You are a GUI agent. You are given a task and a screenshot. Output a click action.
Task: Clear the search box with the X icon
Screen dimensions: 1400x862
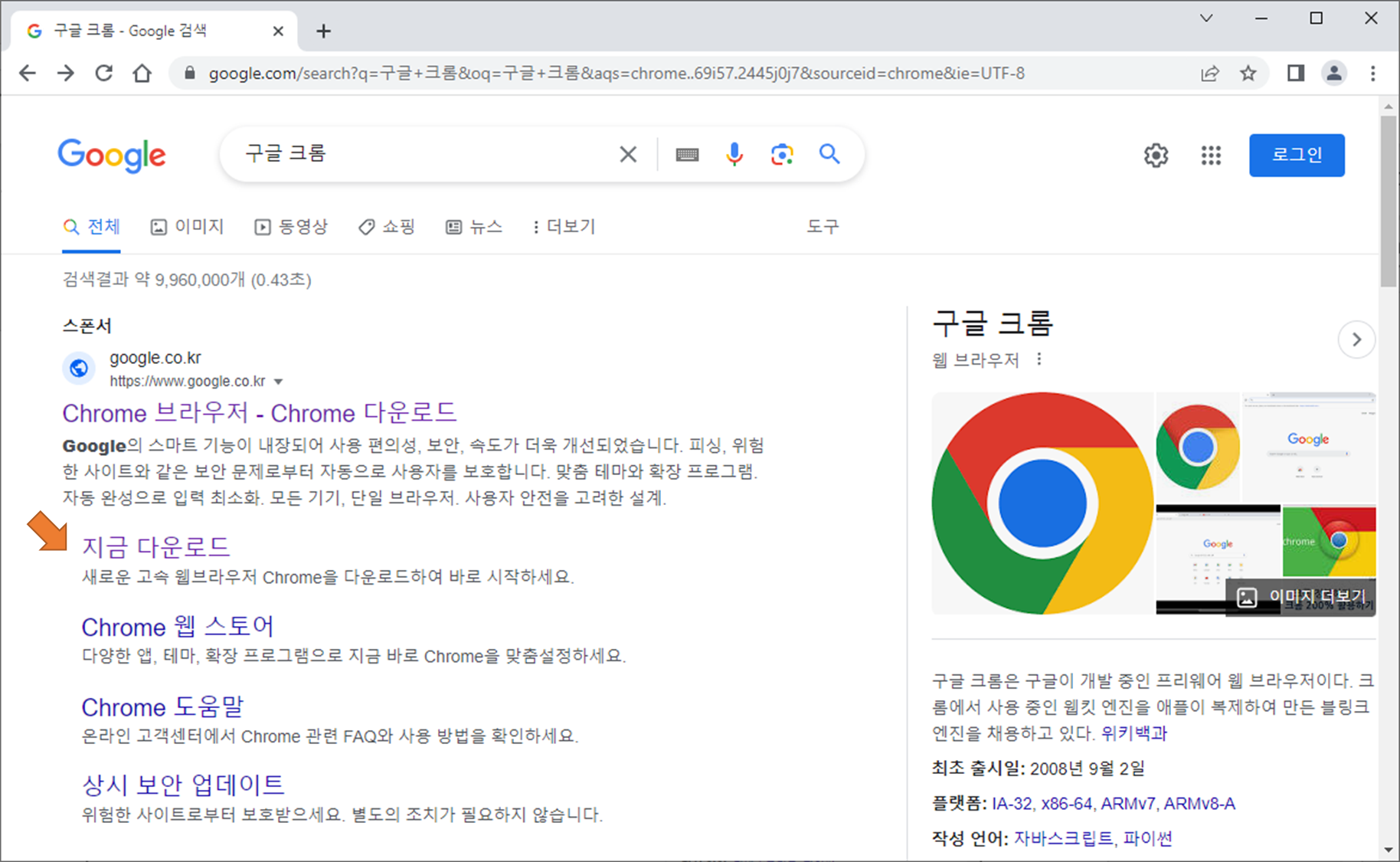(x=628, y=155)
